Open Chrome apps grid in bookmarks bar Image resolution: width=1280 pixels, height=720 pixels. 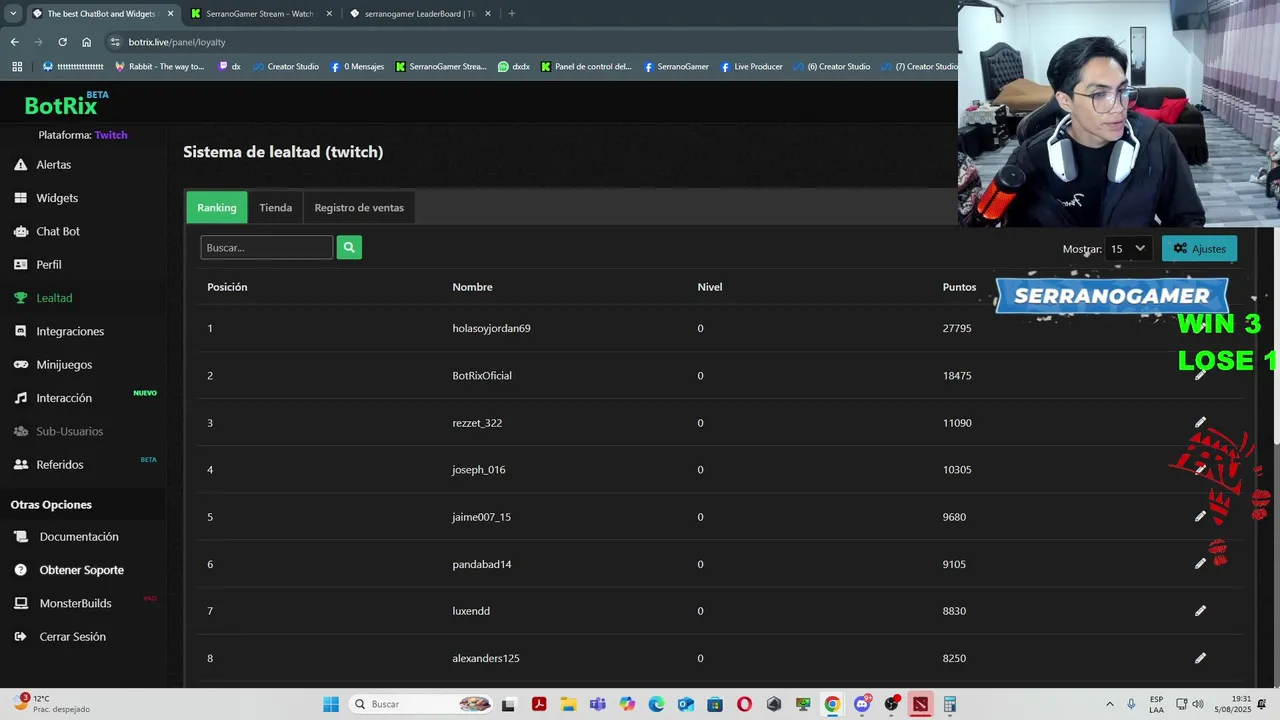[x=17, y=67]
